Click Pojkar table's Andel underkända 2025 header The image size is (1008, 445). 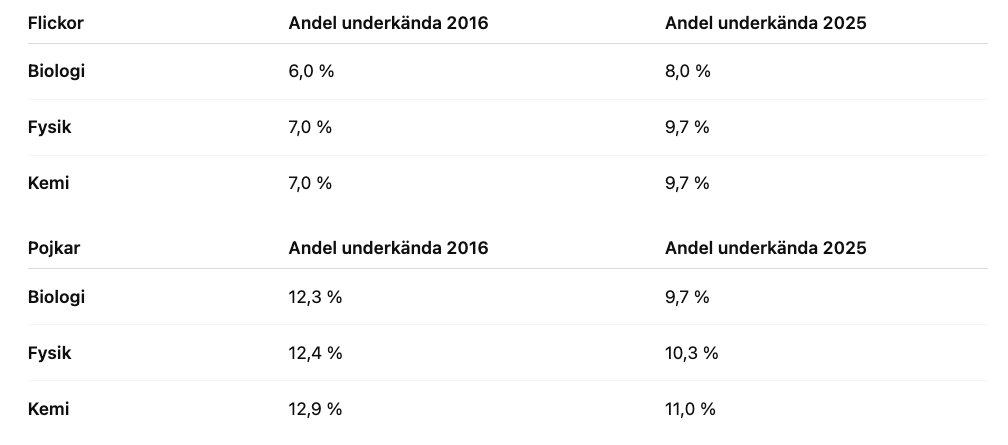coord(765,248)
